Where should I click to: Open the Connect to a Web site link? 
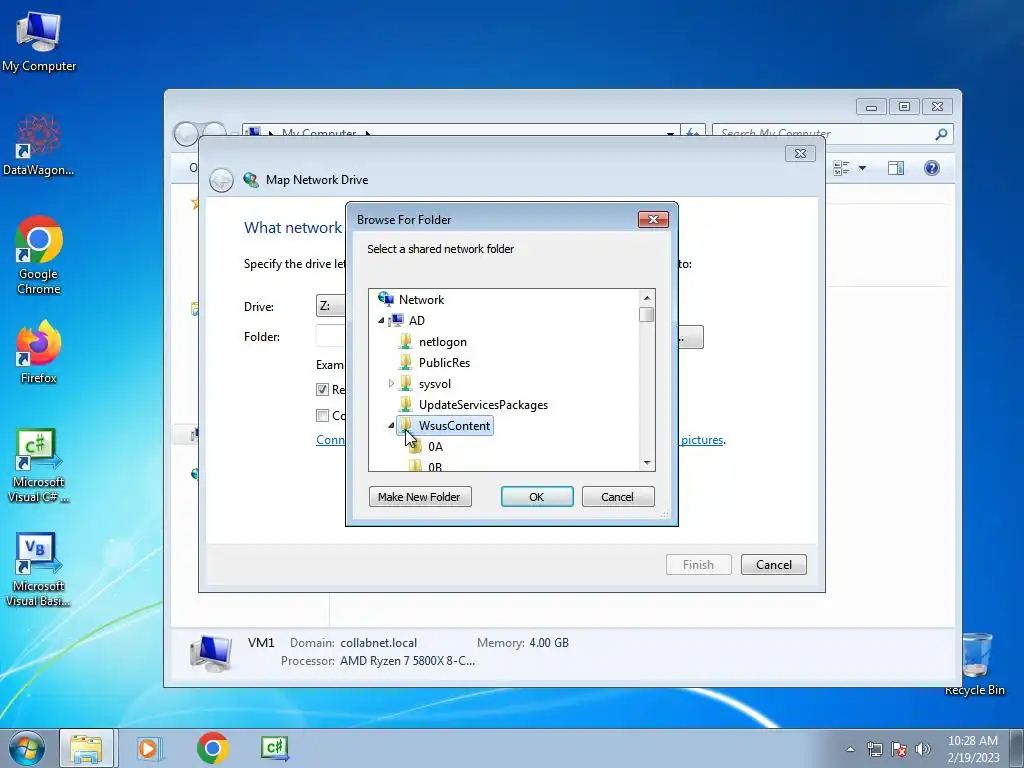(330, 440)
